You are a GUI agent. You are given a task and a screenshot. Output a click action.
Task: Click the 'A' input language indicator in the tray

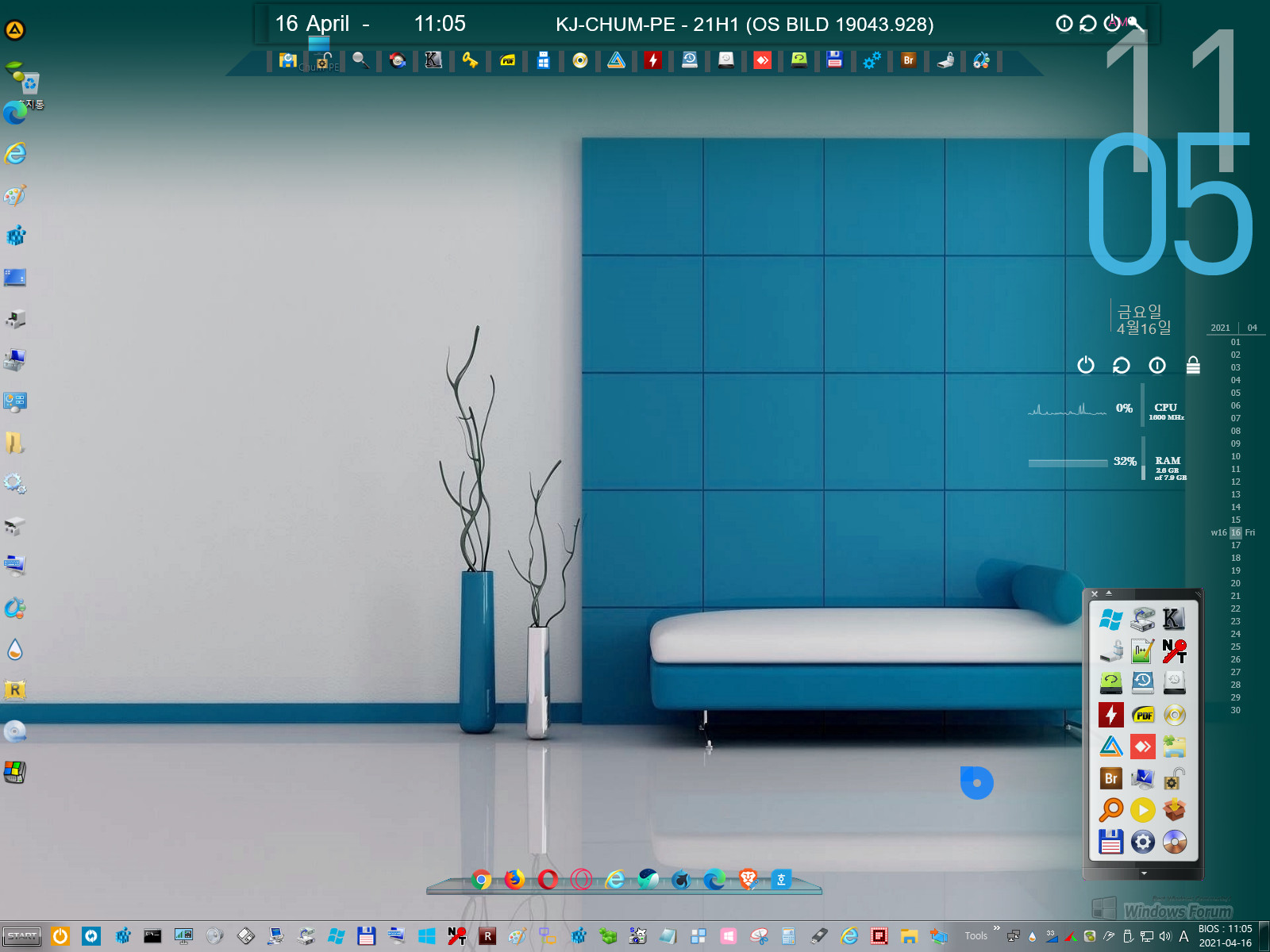(1183, 936)
